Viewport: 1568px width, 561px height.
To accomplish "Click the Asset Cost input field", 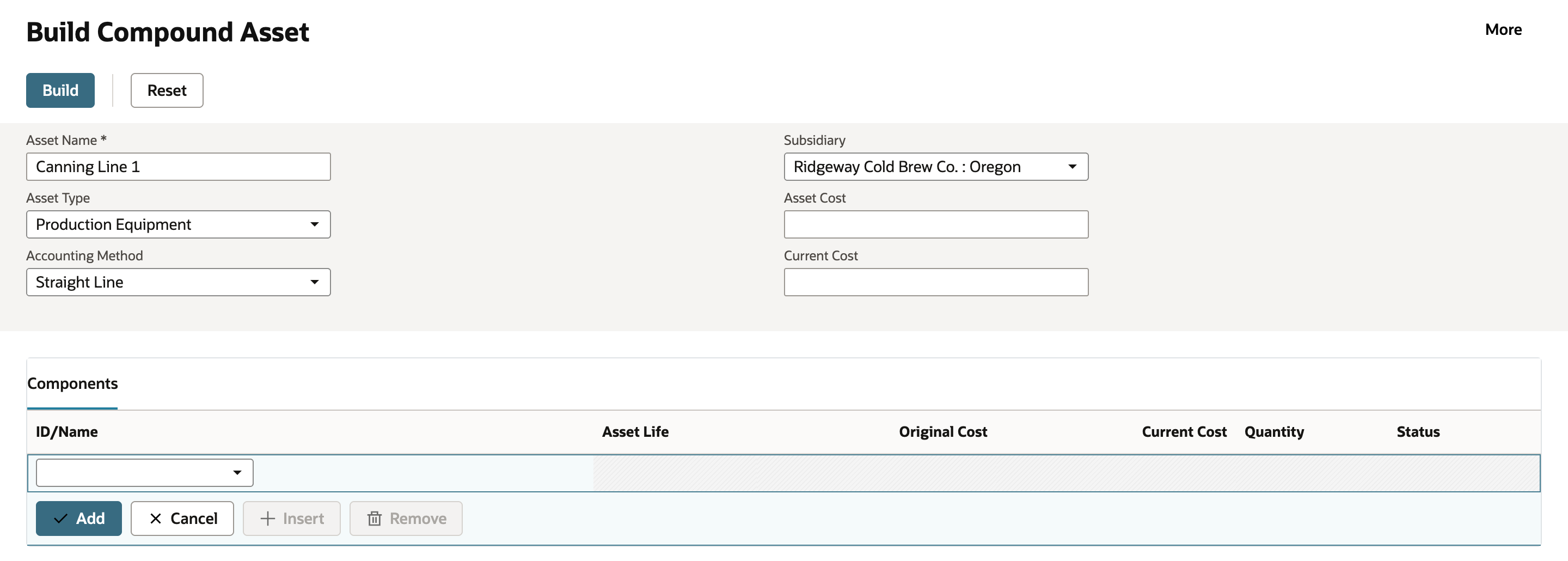I will tap(935, 224).
